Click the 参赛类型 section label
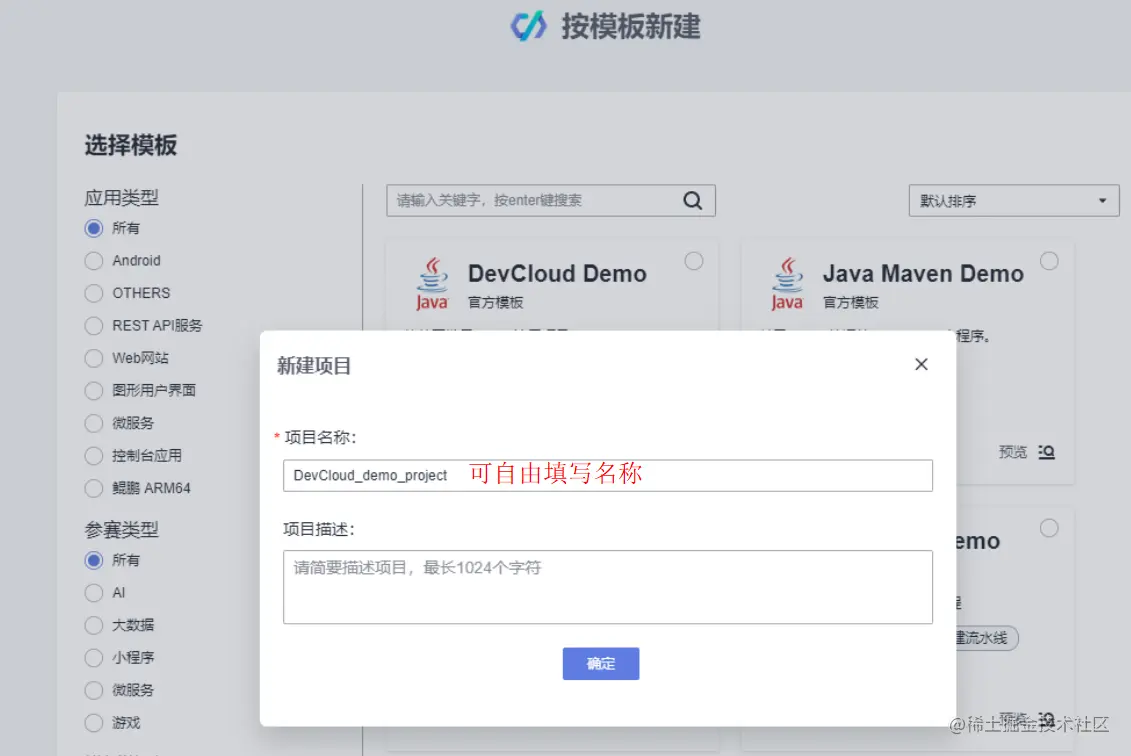Screen dimensions: 1131x756 point(121,530)
